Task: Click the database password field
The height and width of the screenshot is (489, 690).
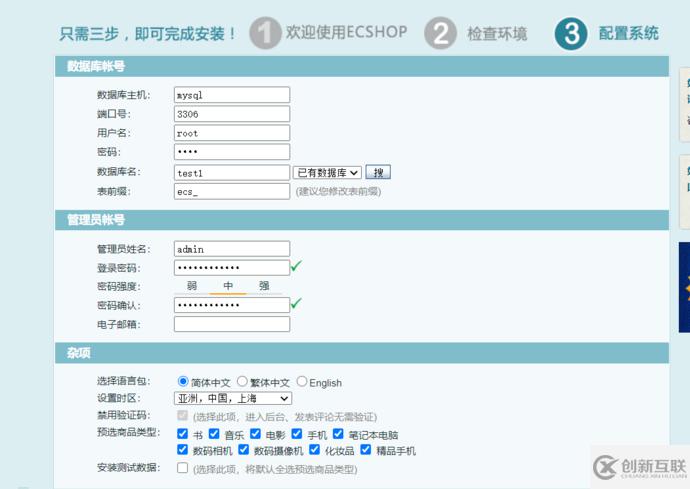Action: point(232,152)
